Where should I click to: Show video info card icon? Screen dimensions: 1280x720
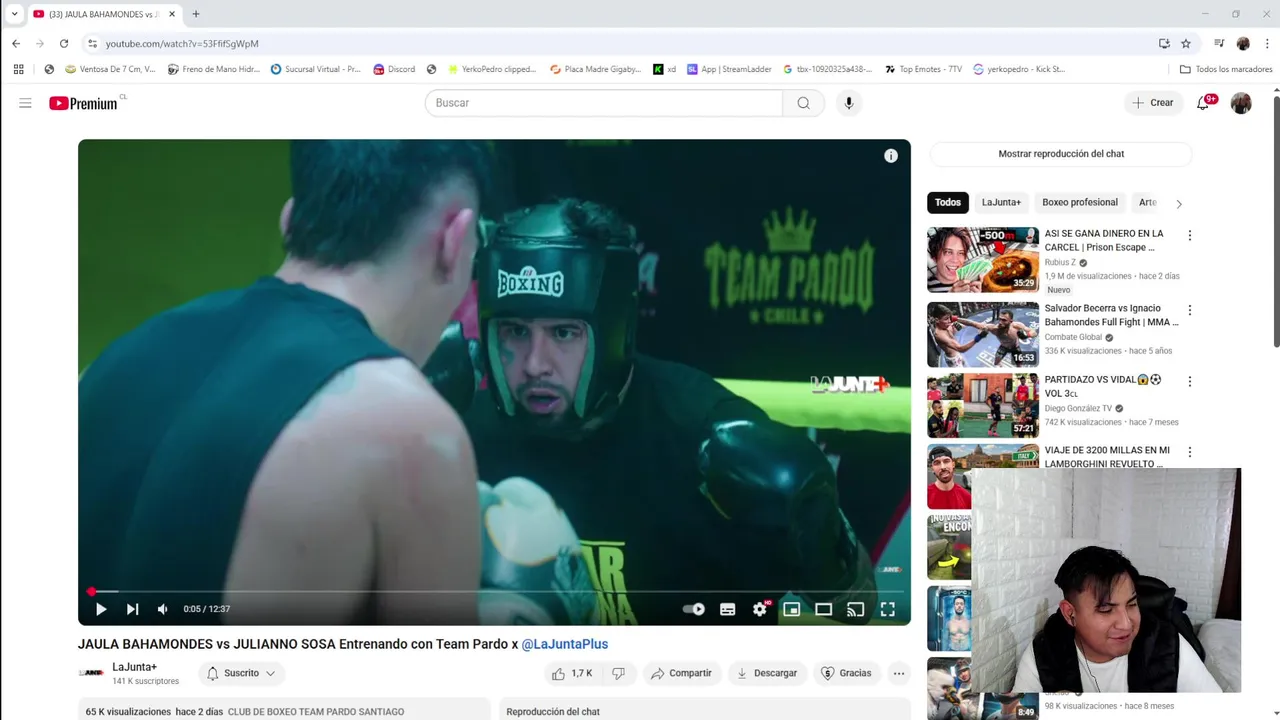(x=891, y=156)
